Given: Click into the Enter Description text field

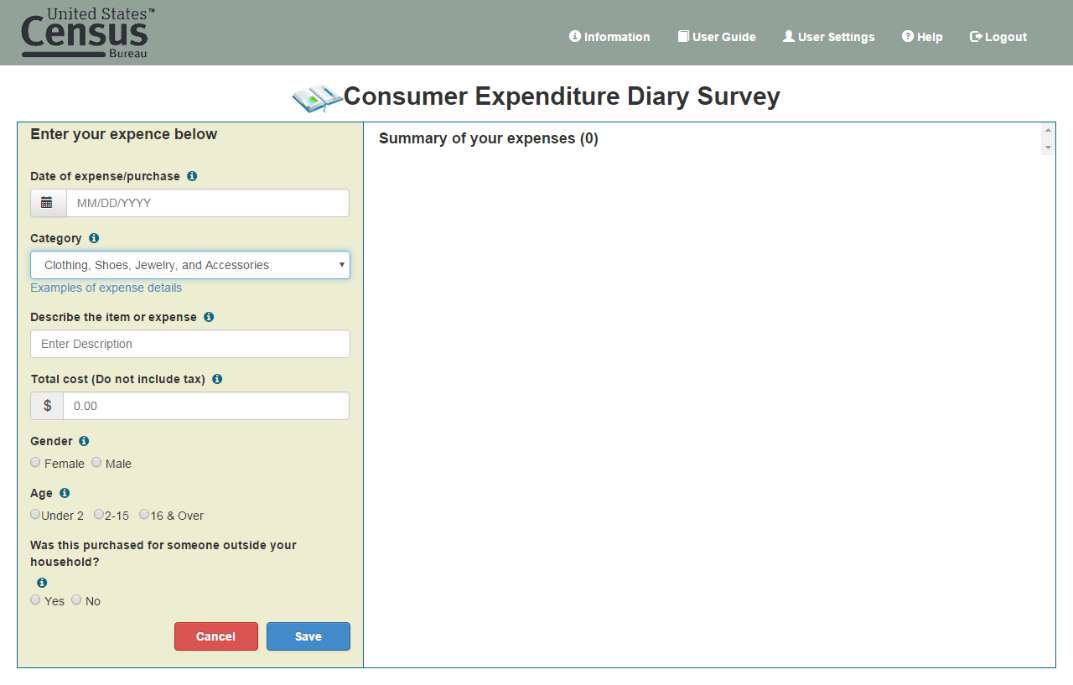Looking at the screenshot, I should 190,344.
